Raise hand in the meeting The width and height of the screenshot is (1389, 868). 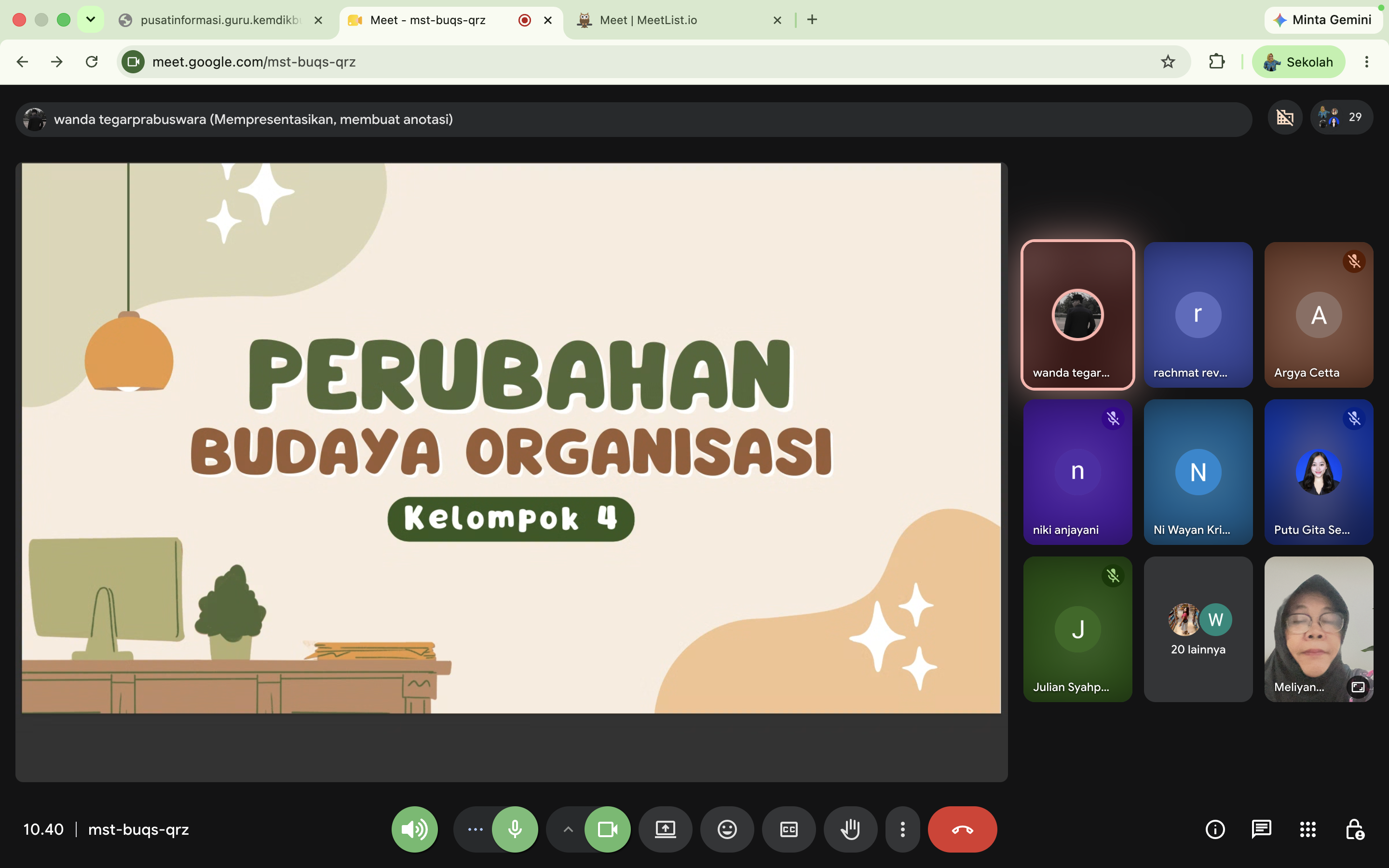click(x=850, y=829)
